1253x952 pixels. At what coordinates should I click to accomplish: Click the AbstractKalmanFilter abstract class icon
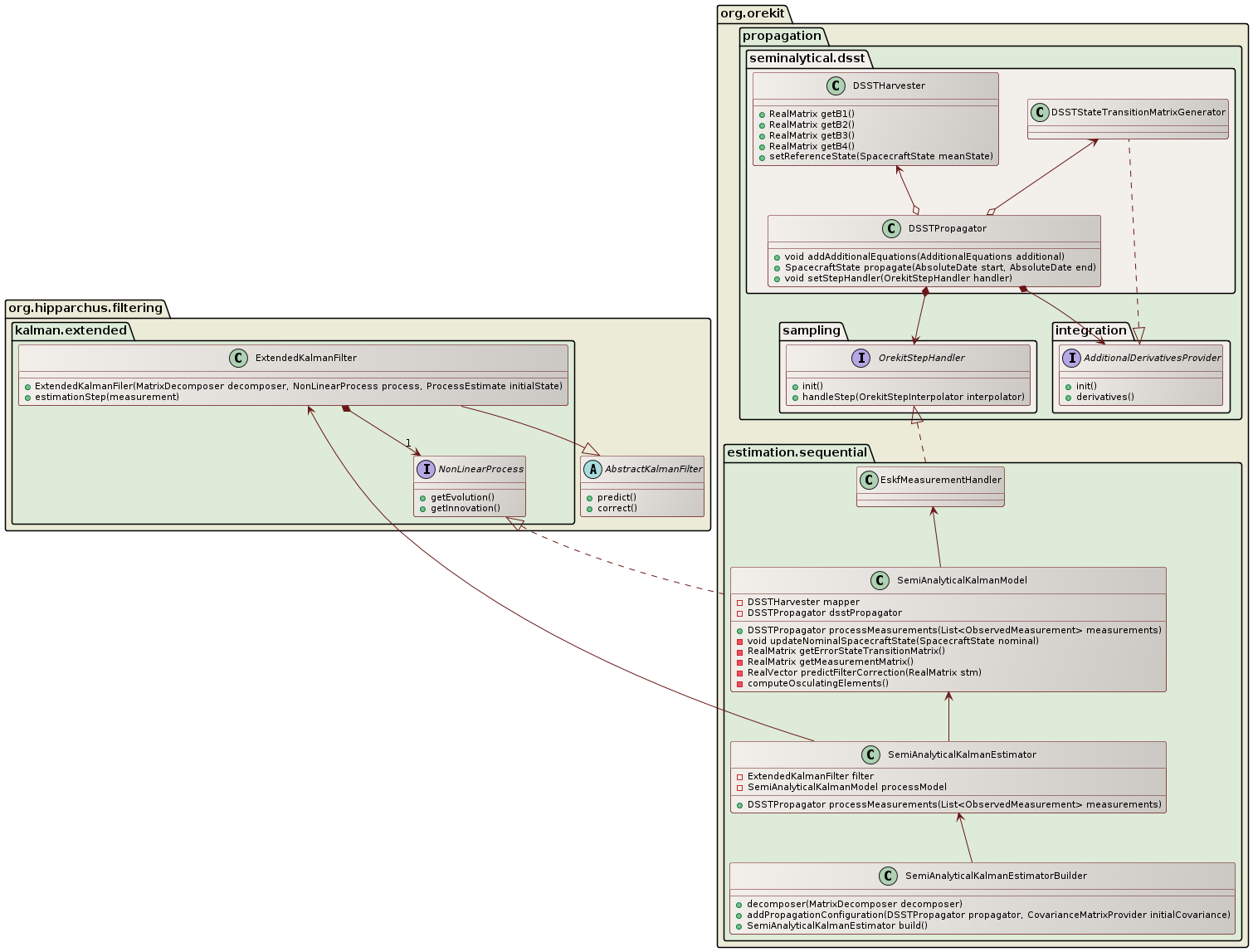[x=592, y=469]
